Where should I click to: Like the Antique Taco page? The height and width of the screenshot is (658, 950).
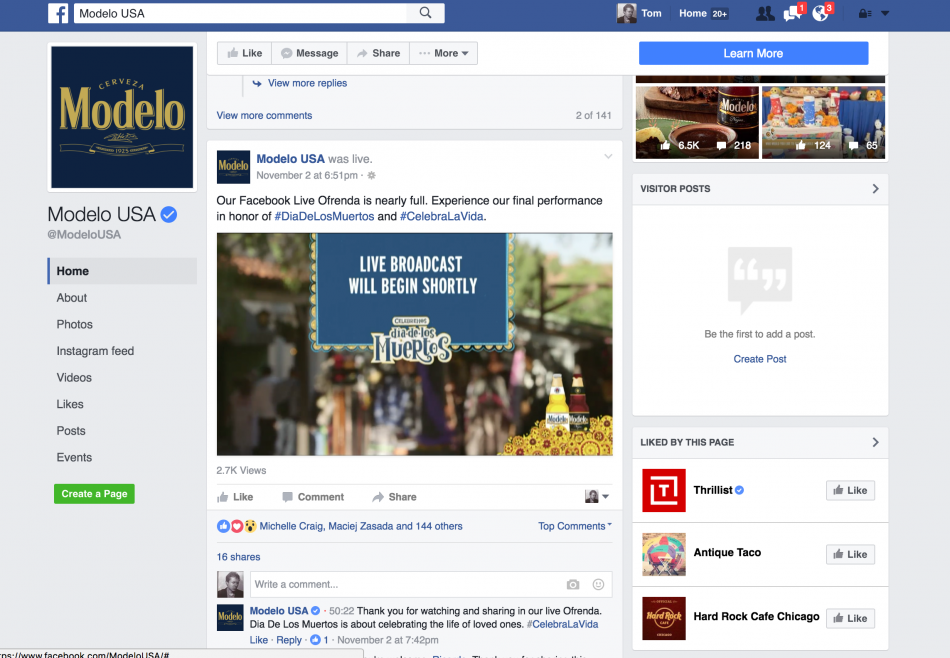850,554
